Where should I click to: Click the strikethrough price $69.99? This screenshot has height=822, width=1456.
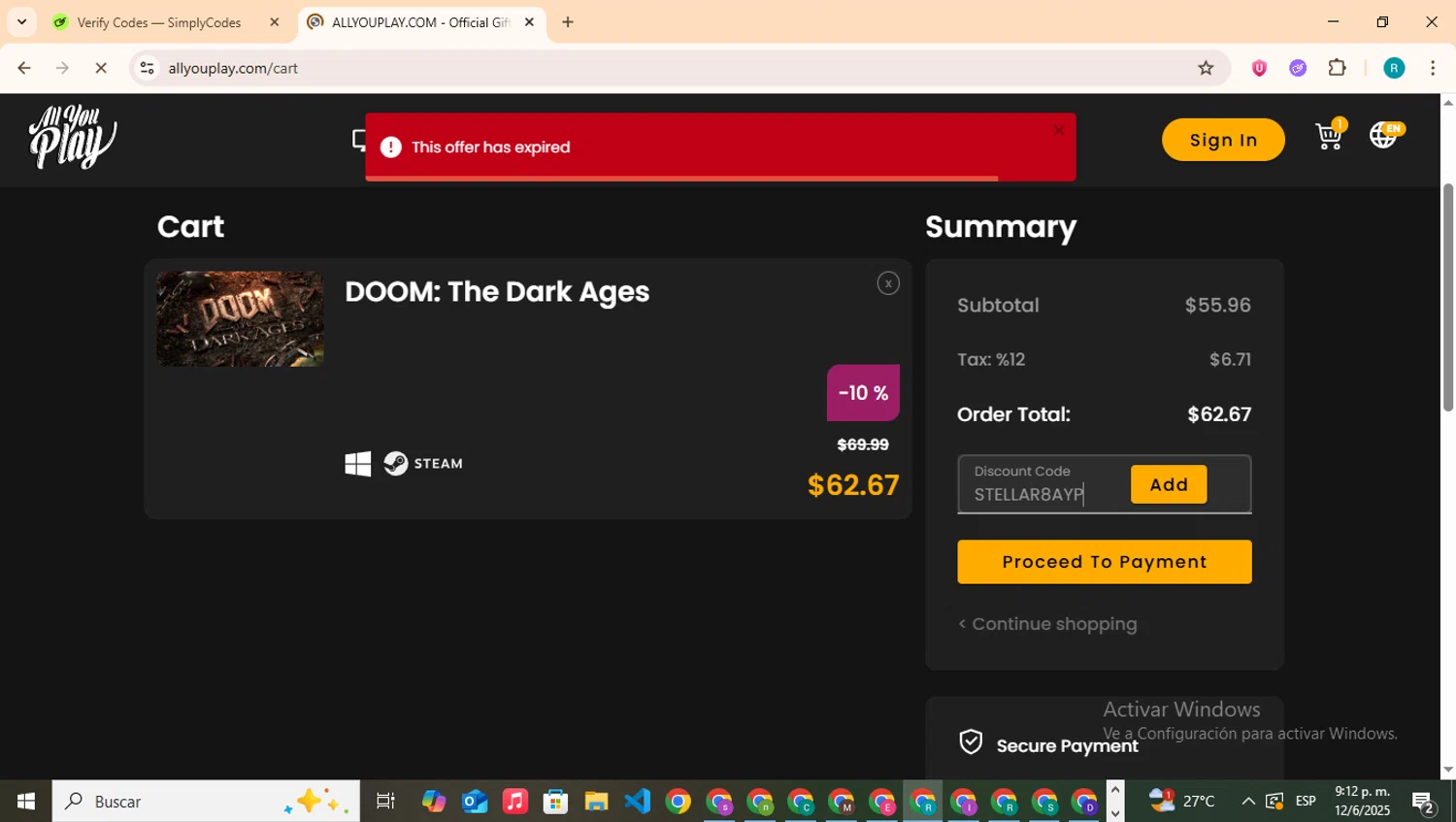pyautogui.click(x=863, y=444)
